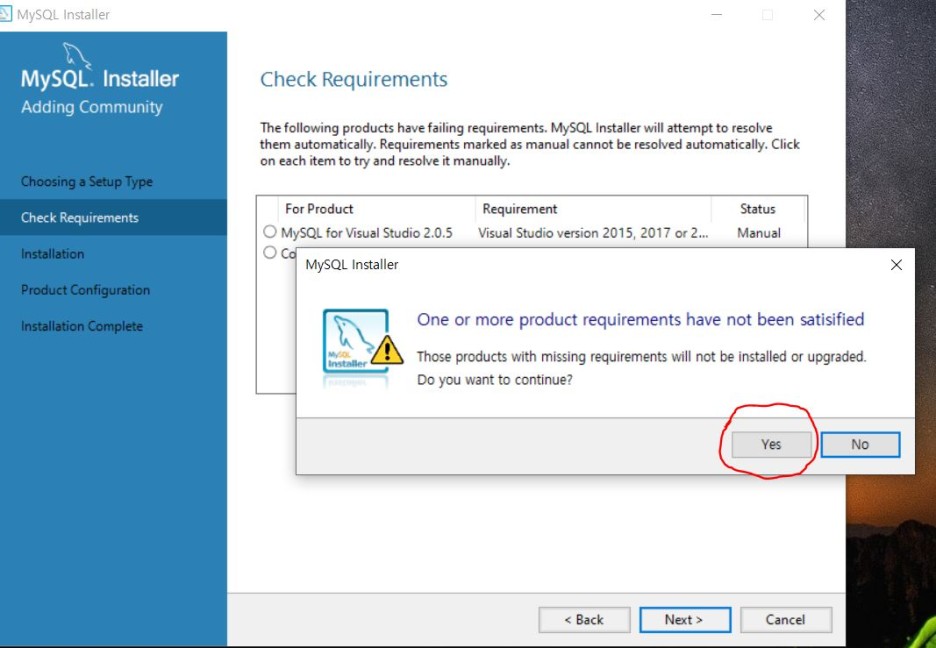Open Installation Complete sidebar step

82,326
